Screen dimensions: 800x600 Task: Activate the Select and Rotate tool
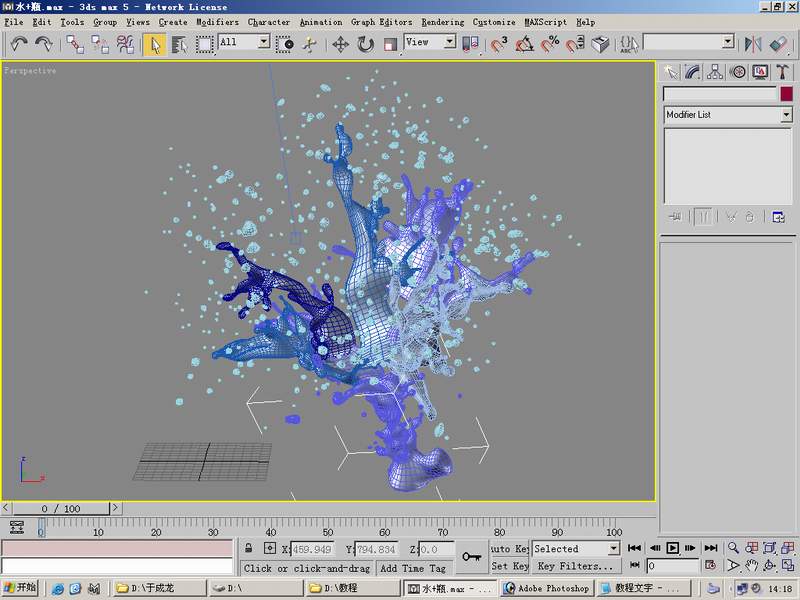[x=365, y=44]
